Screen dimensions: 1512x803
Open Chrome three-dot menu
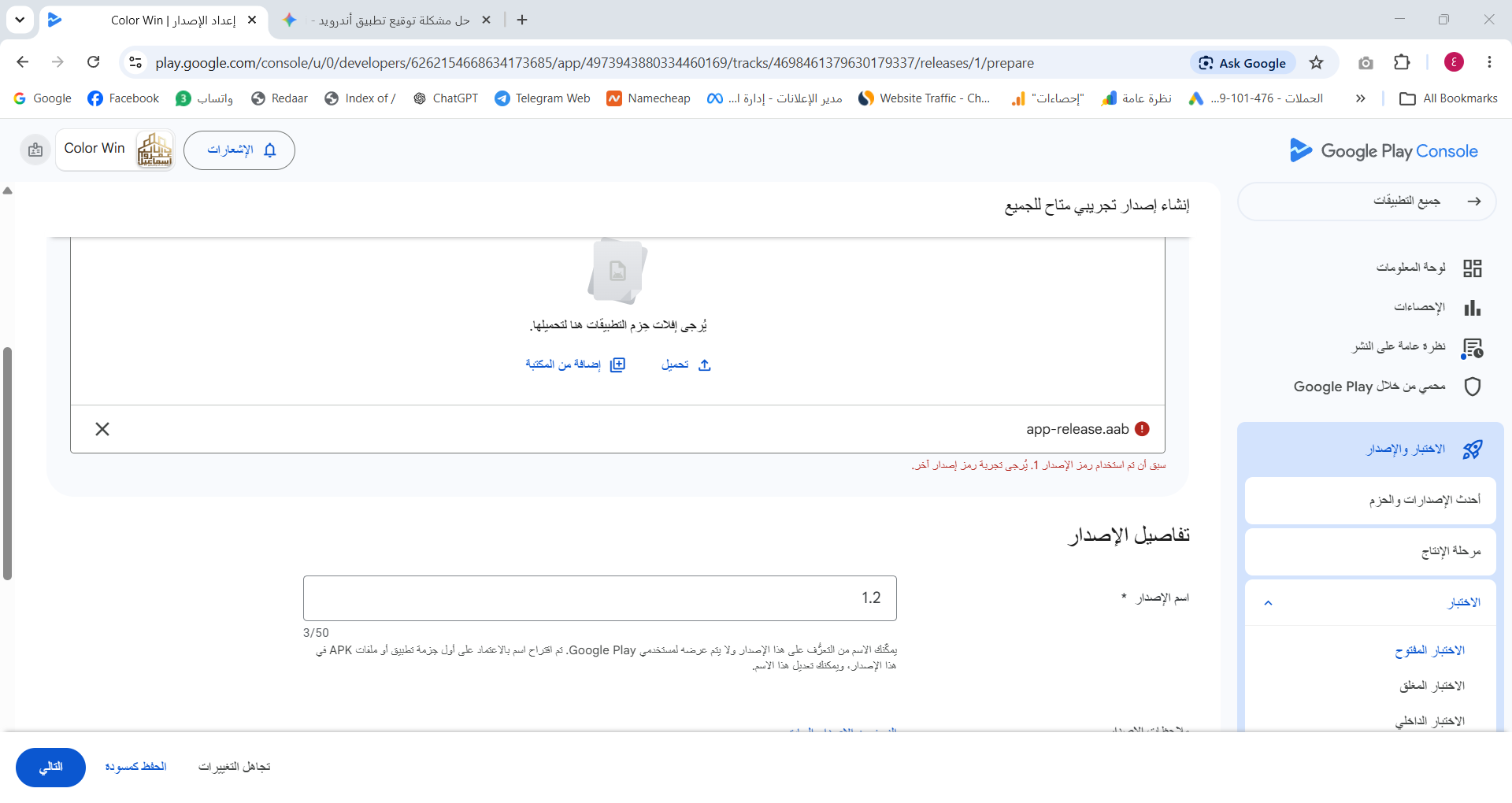pyautogui.click(x=1489, y=62)
